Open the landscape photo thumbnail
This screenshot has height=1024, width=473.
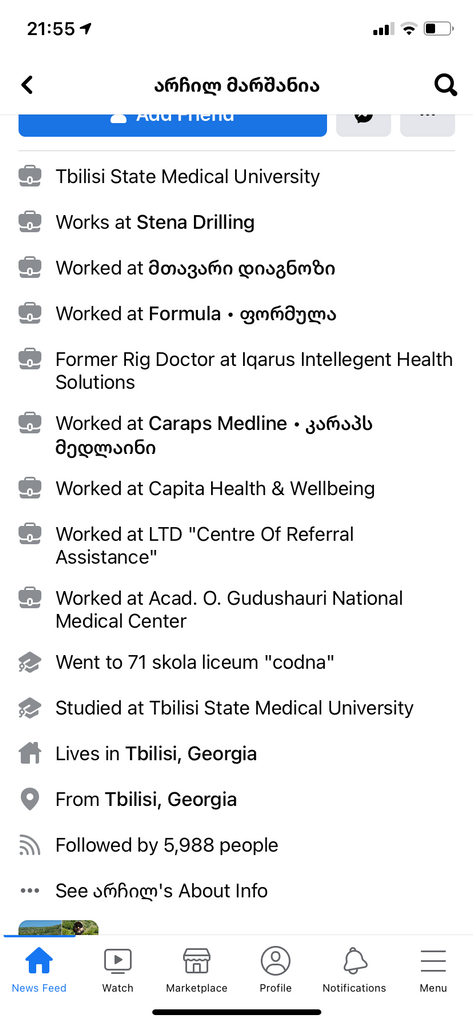click(58, 927)
